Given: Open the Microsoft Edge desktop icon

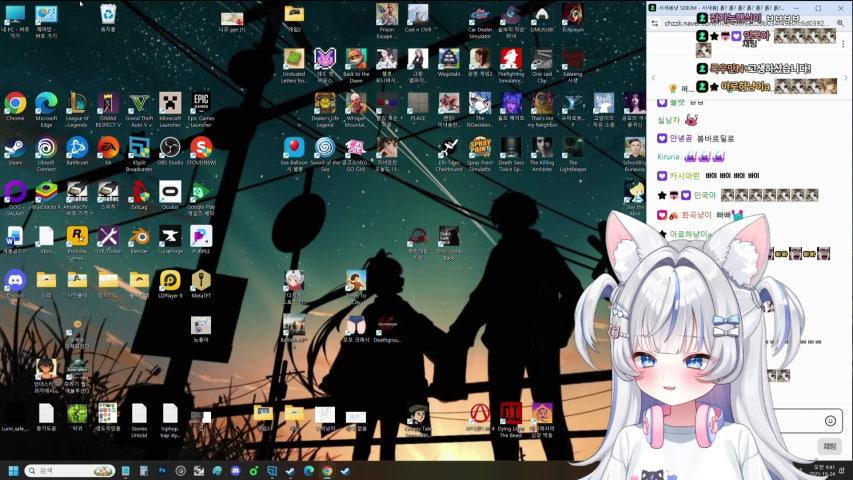Looking at the screenshot, I should [x=46, y=104].
